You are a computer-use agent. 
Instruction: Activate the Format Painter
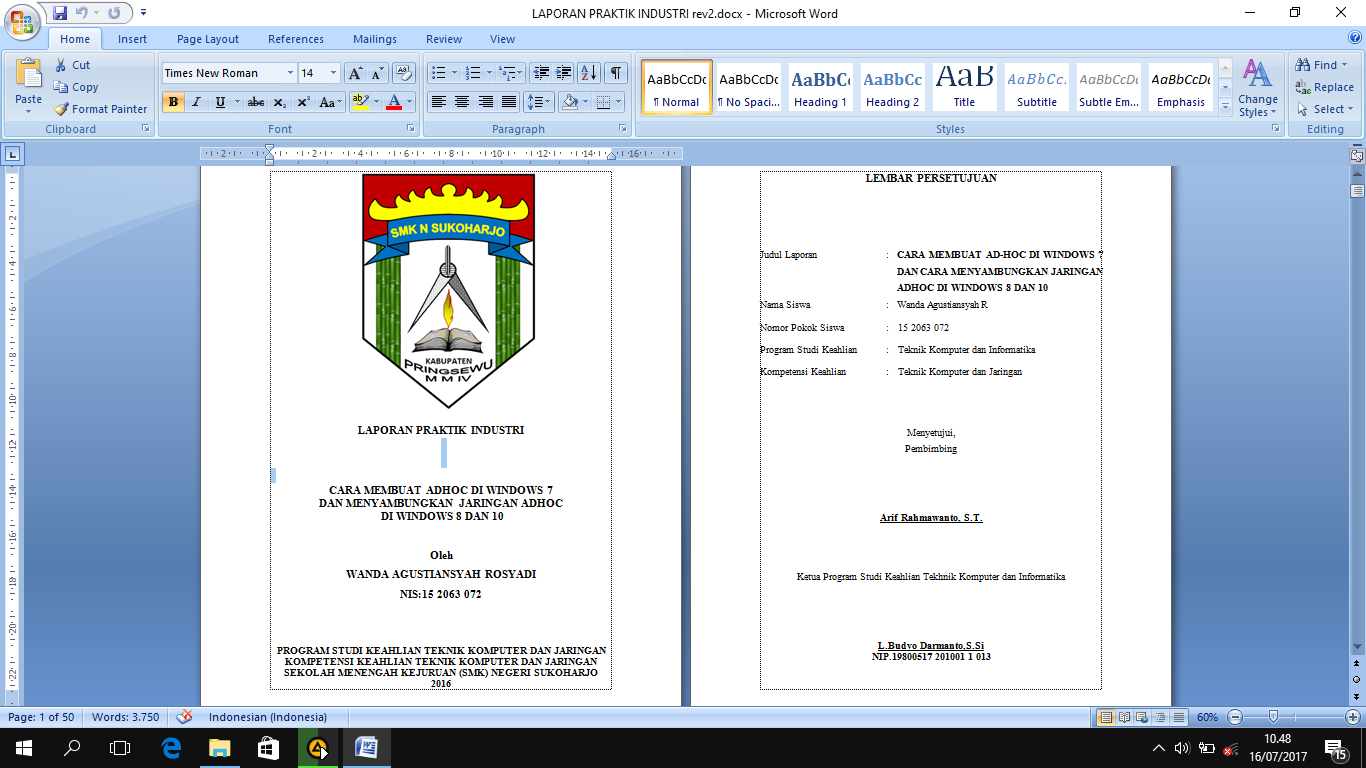100,109
